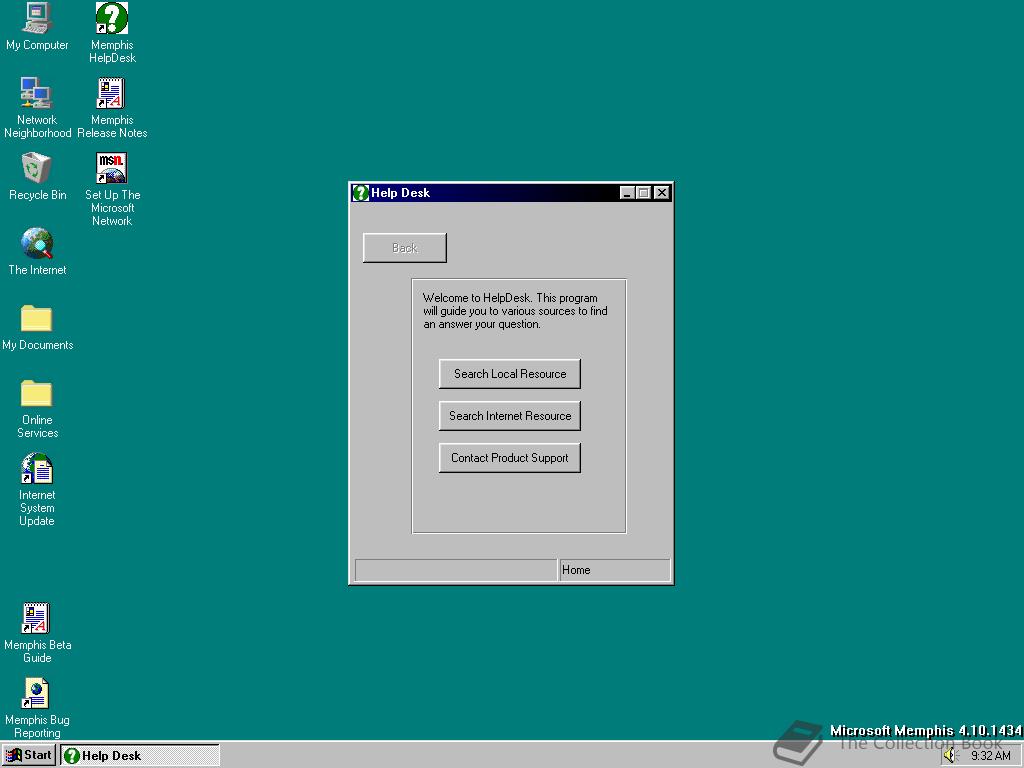The height and width of the screenshot is (768, 1024).
Task: Click the clock showing 9:32 AM
Action: pos(991,756)
